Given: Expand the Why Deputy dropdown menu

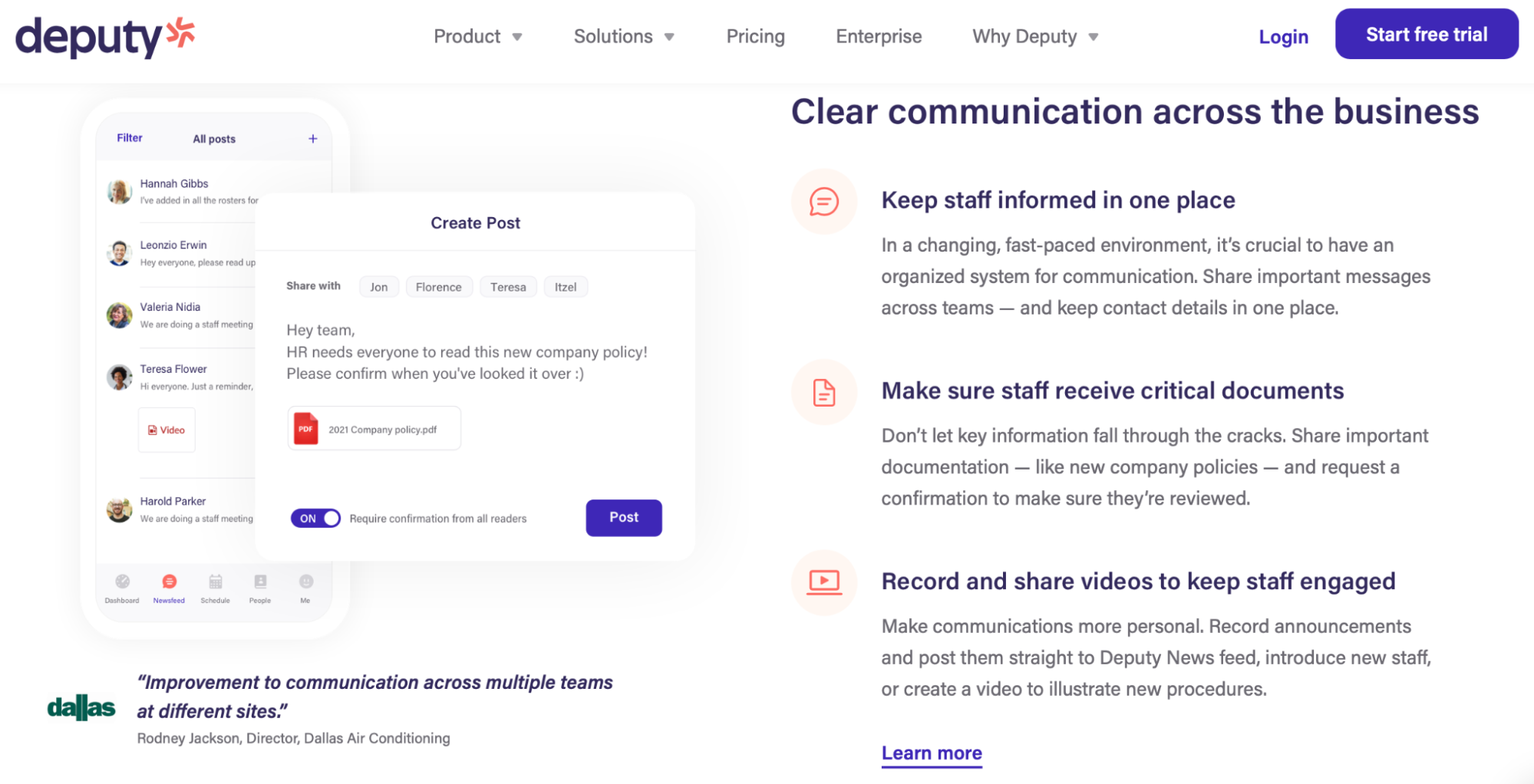Looking at the screenshot, I should coord(1035,36).
